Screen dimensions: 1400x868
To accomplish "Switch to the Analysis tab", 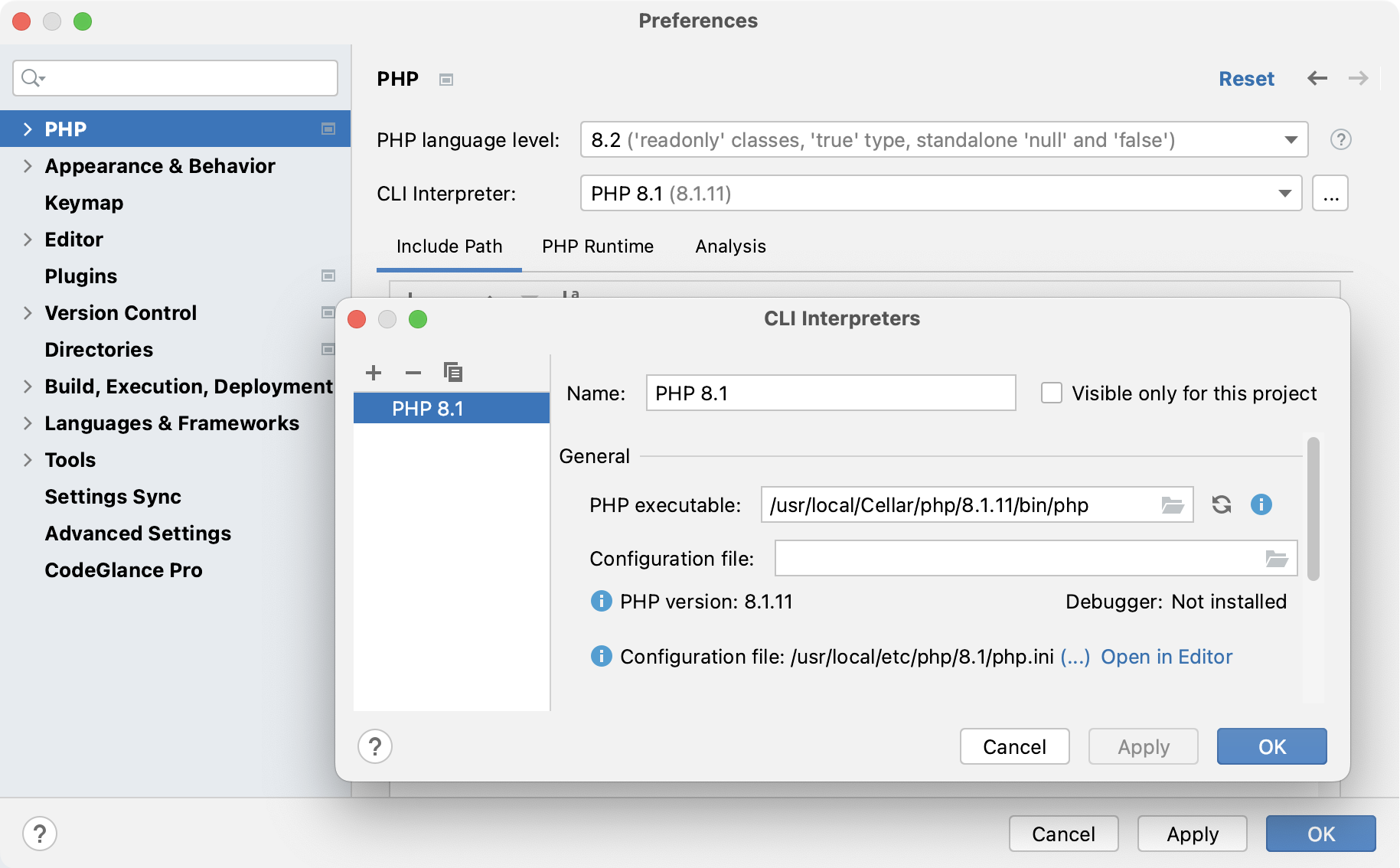I will coord(730,246).
